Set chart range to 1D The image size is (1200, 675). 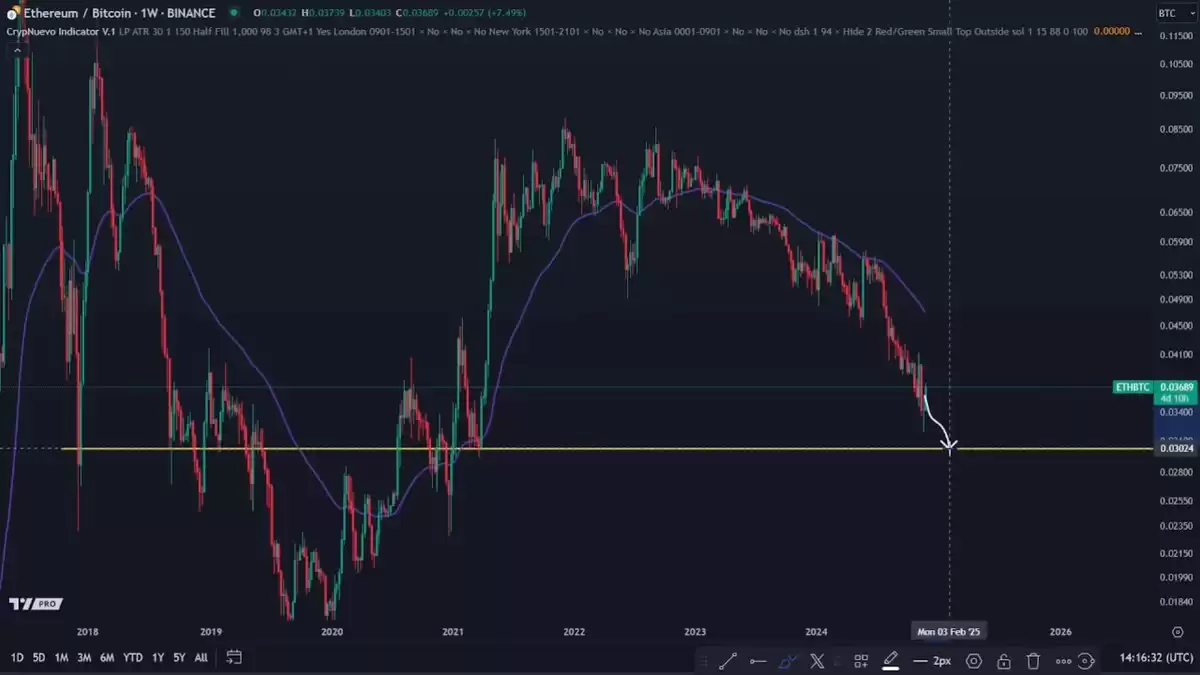[x=17, y=657]
